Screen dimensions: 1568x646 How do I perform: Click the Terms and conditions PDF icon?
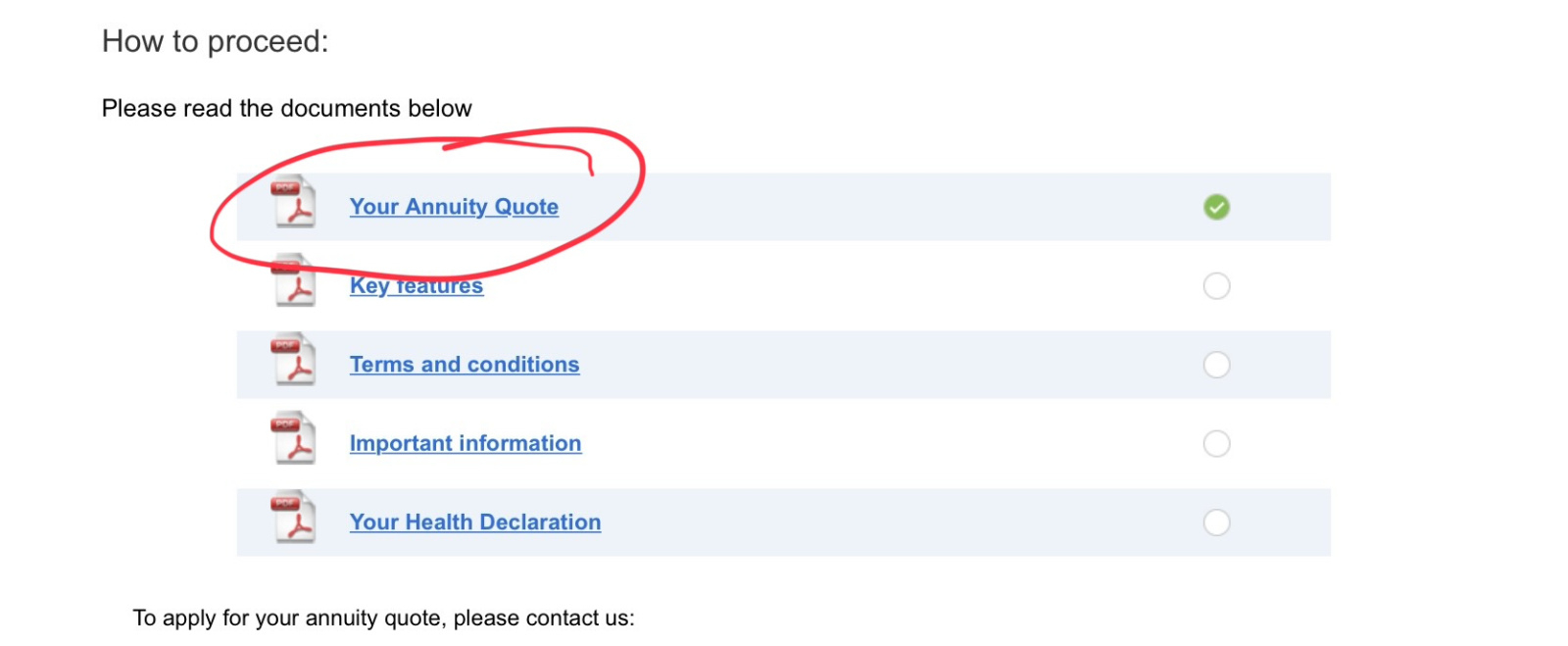click(x=294, y=361)
